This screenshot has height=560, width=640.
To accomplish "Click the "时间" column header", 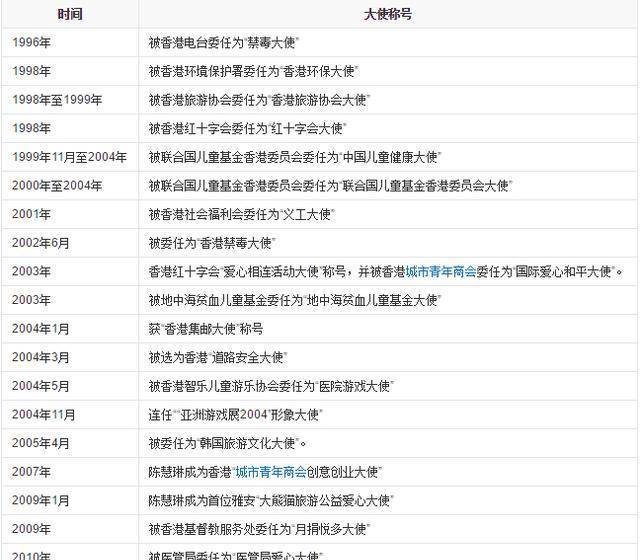I will [x=70, y=14].
